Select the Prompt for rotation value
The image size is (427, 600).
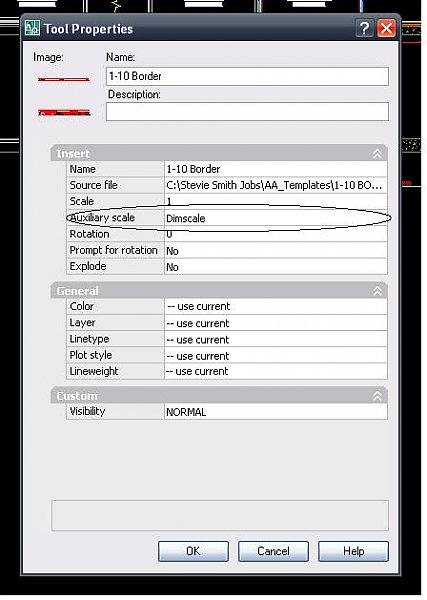[x=276, y=251]
